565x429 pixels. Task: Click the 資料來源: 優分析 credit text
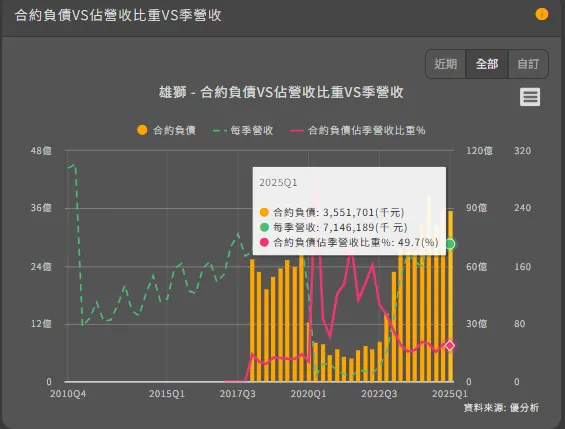click(x=501, y=408)
